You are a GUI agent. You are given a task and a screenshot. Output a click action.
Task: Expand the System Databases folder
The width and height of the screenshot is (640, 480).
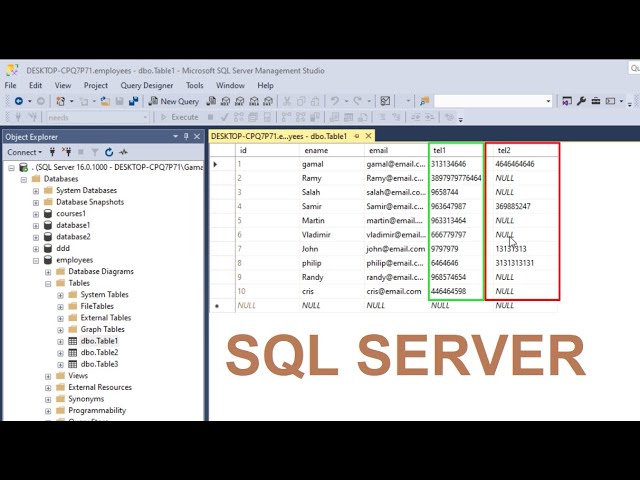coord(36,191)
